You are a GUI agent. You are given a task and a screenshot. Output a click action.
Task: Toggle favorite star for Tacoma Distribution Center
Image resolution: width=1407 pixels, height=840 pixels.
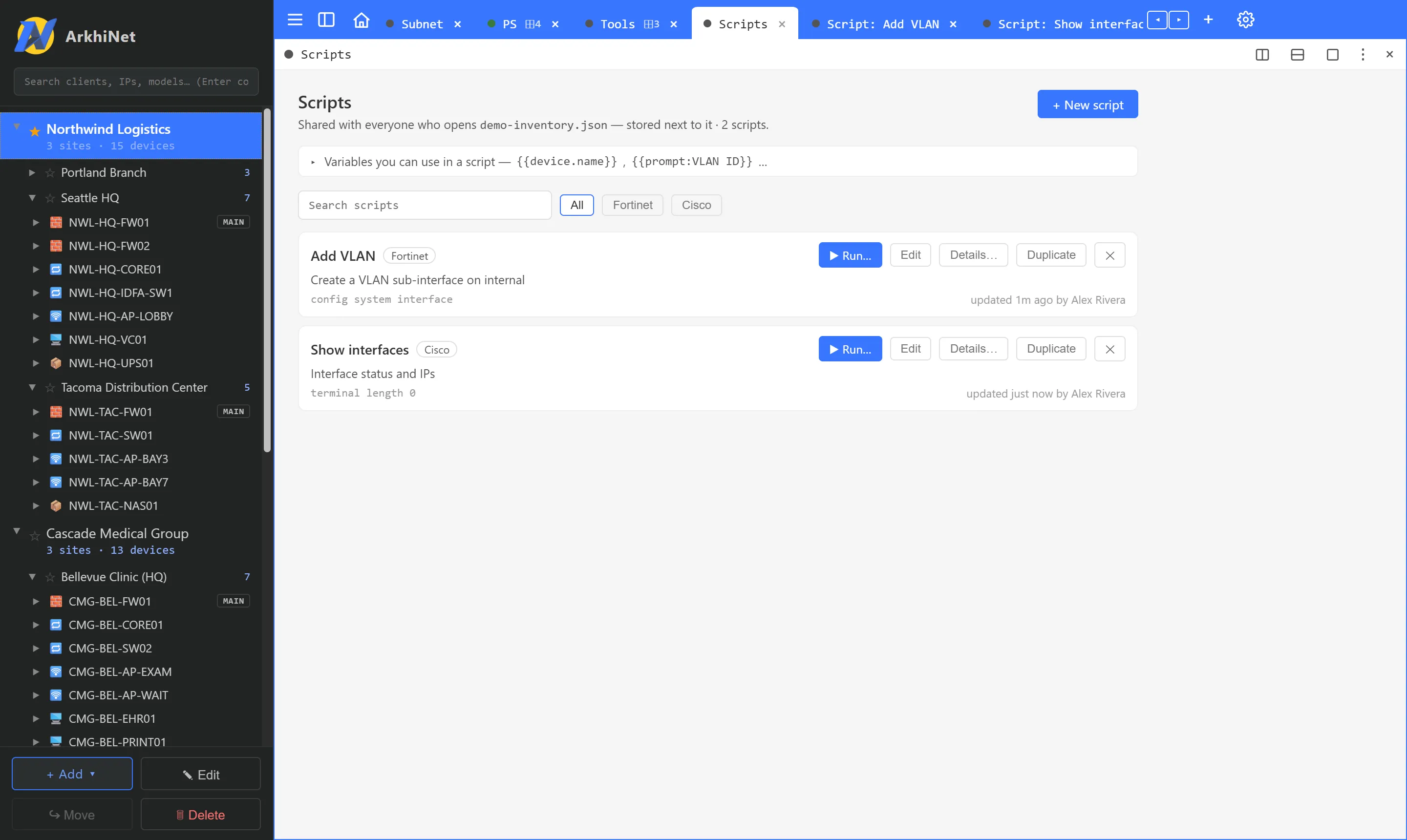point(50,388)
